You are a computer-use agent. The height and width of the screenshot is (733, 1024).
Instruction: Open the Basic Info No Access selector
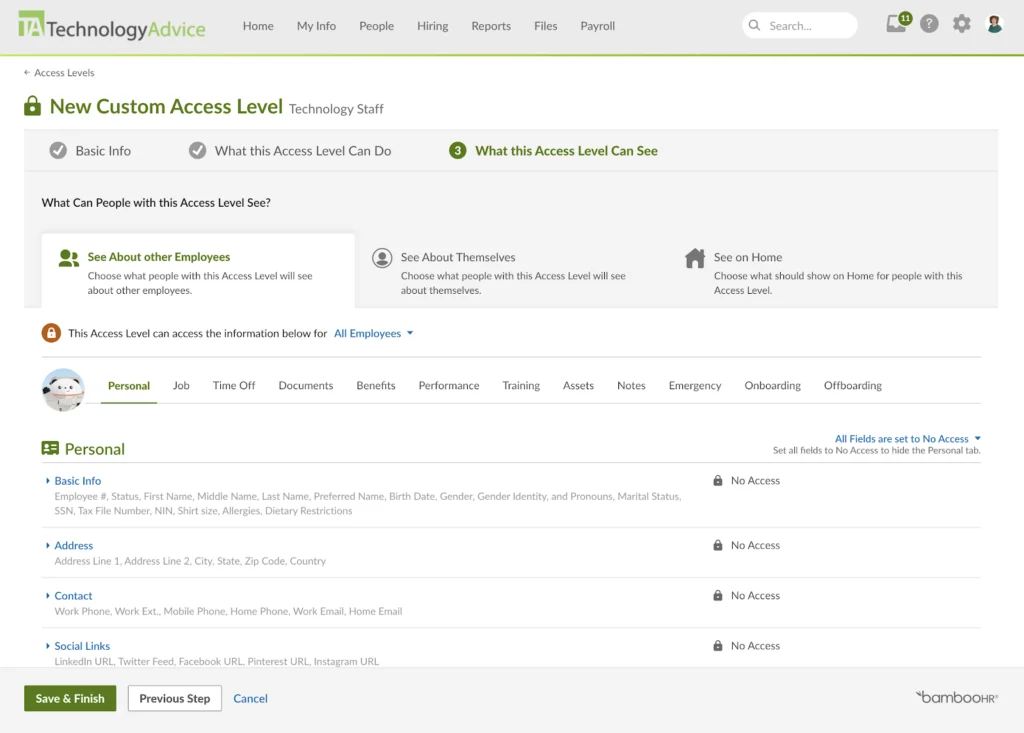coord(746,480)
